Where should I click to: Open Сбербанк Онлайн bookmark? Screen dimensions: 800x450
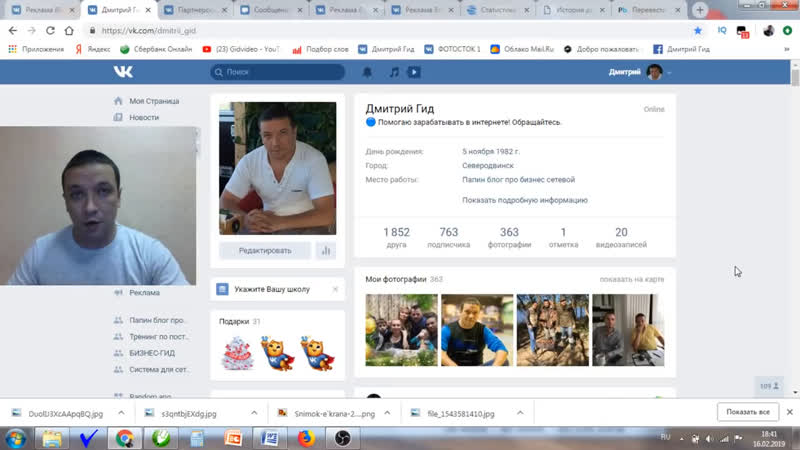tap(156, 49)
